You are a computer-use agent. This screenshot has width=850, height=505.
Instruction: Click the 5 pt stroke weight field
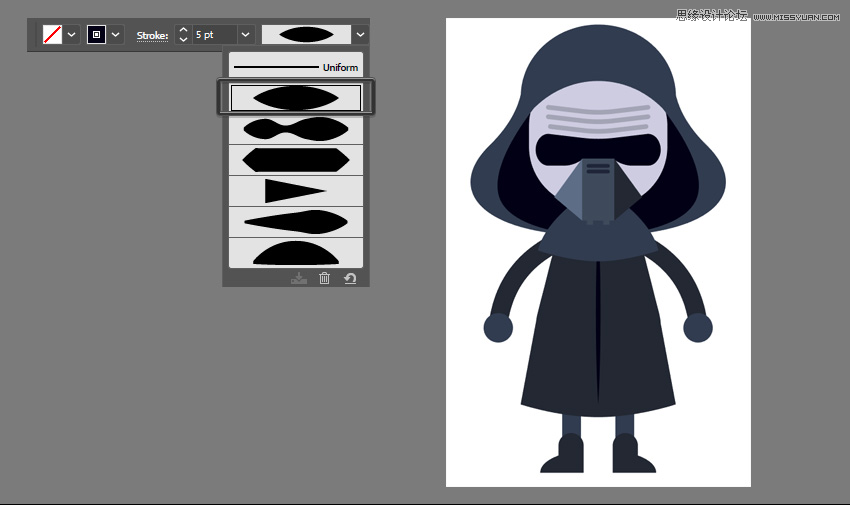[x=215, y=35]
